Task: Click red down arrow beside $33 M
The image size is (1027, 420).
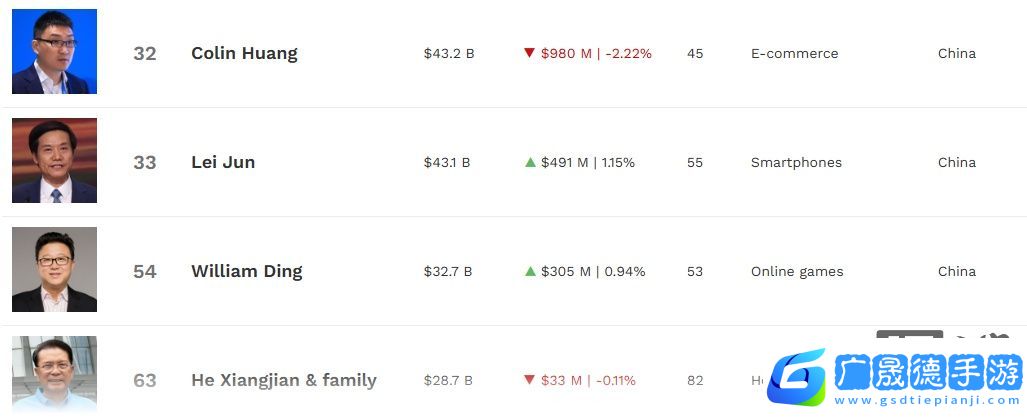Action: (530, 379)
